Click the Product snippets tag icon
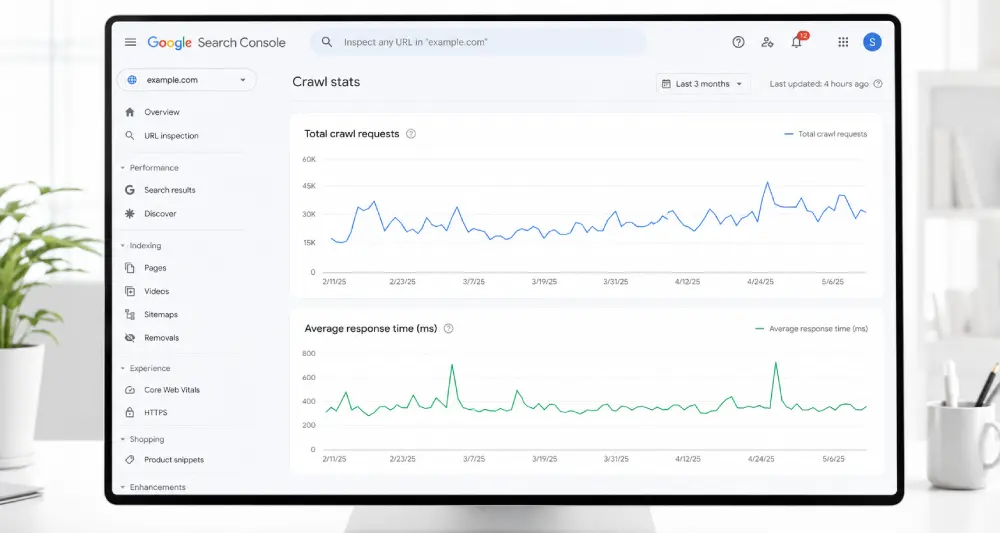1000x533 pixels. tap(130, 460)
